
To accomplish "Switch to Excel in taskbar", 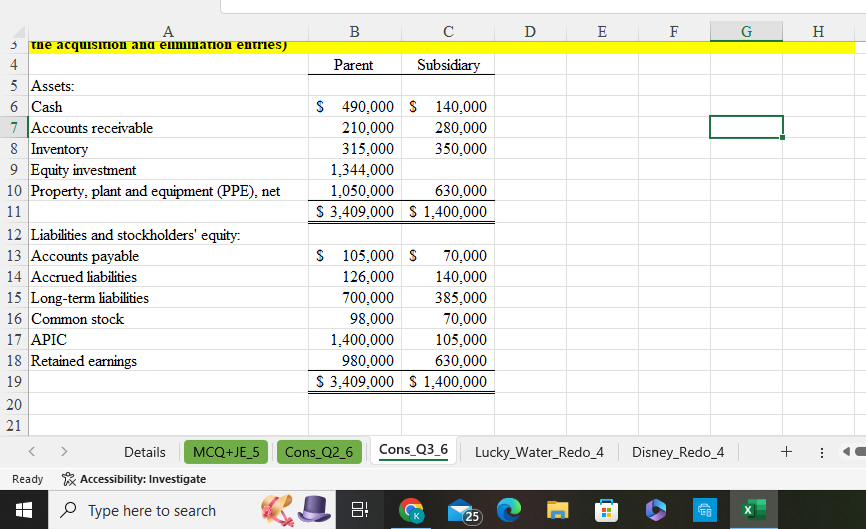I will (754, 510).
